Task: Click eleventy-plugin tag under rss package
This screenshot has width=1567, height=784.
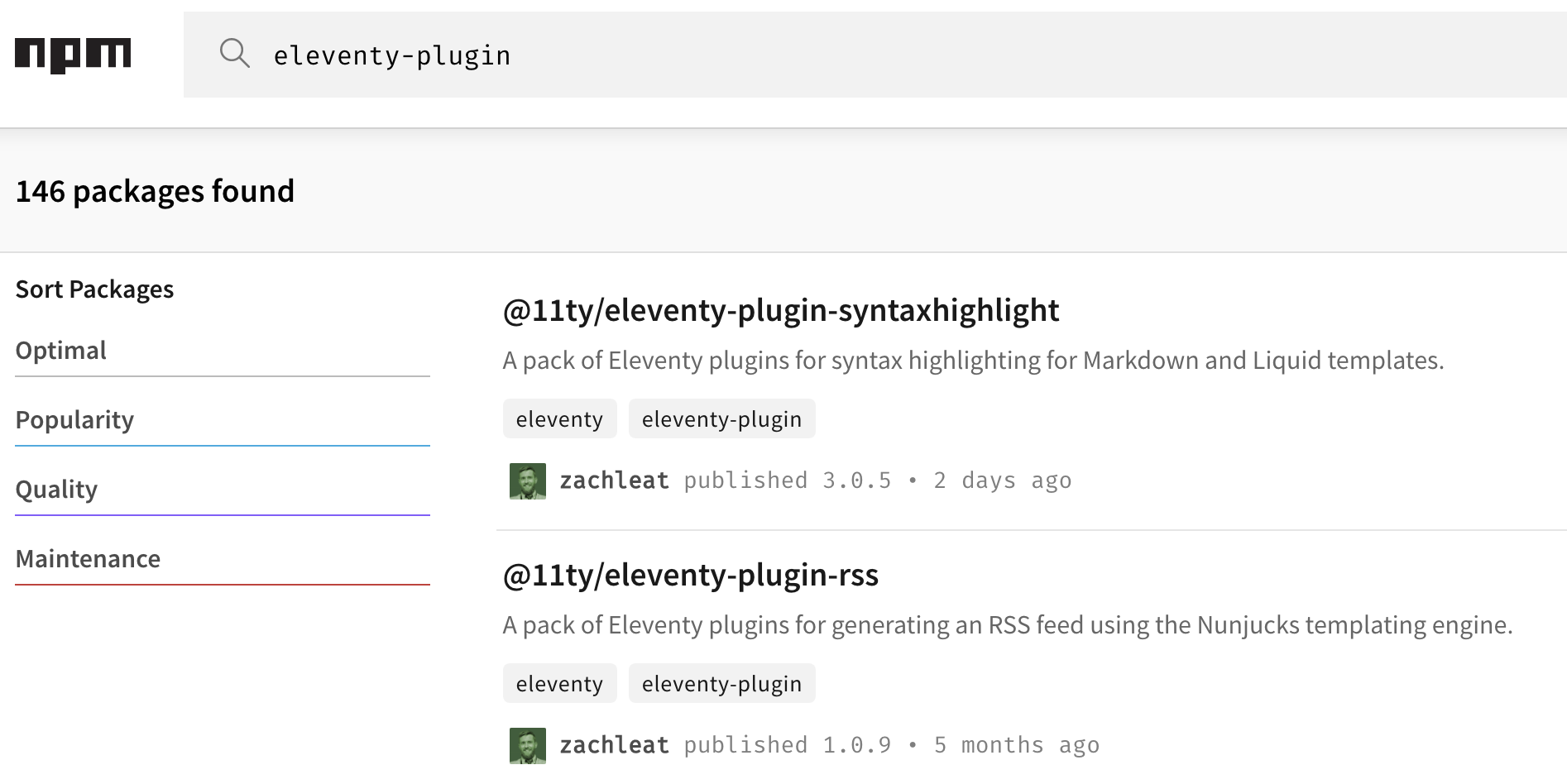Action: point(721,683)
